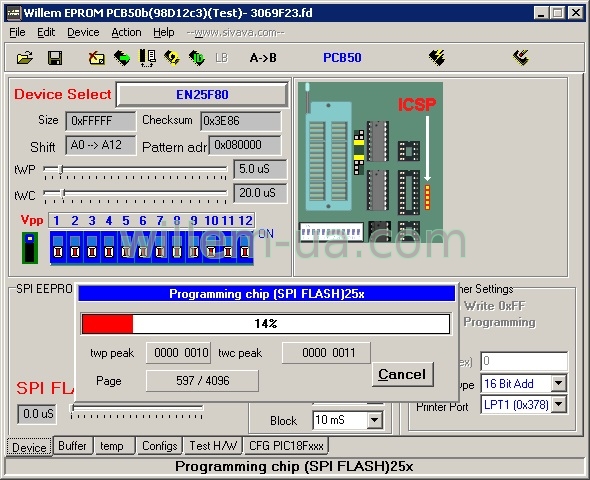Screen dimensions: 590x480
Task: Open the Device menu
Action: (83, 32)
